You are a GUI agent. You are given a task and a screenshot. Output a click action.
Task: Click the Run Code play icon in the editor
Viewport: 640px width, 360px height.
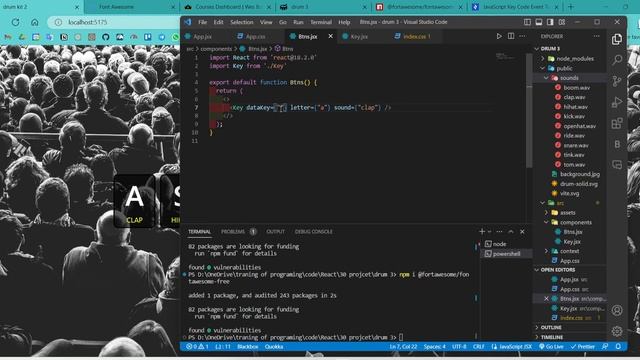pos(499,36)
